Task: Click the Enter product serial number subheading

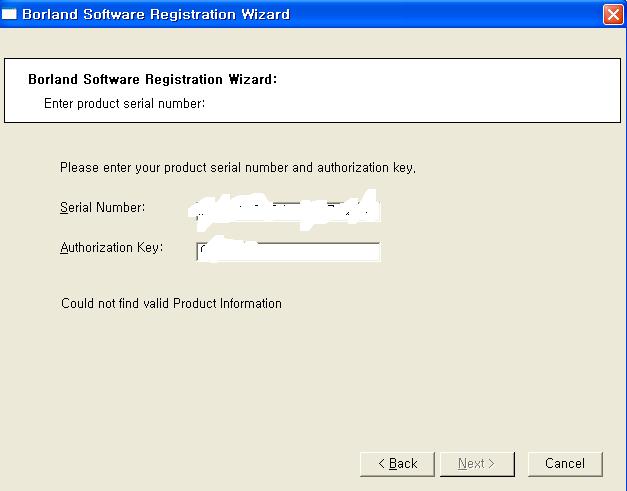Action: pyautogui.click(x=124, y=103)
